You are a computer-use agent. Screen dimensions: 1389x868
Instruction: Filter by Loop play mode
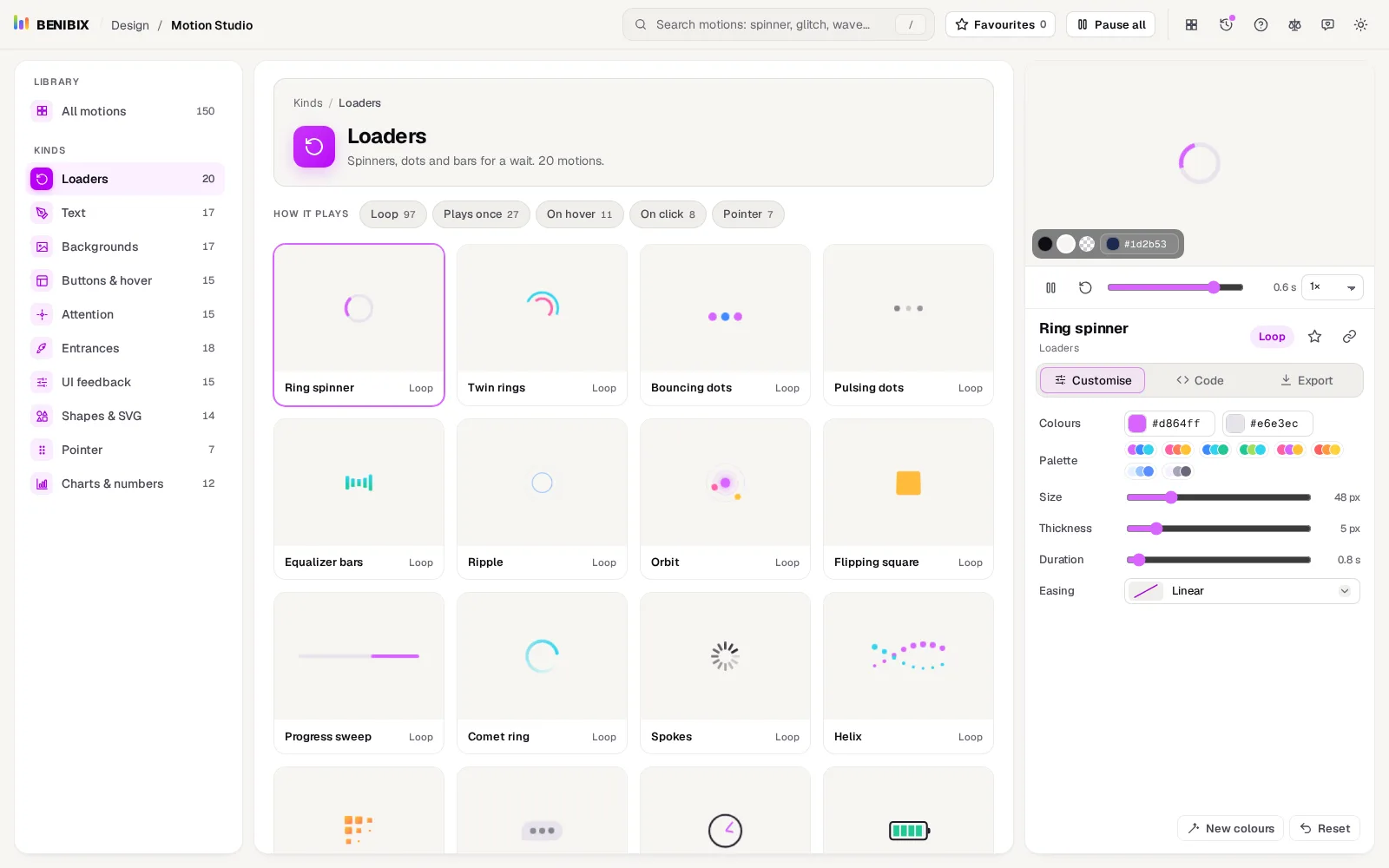(393, 214)
